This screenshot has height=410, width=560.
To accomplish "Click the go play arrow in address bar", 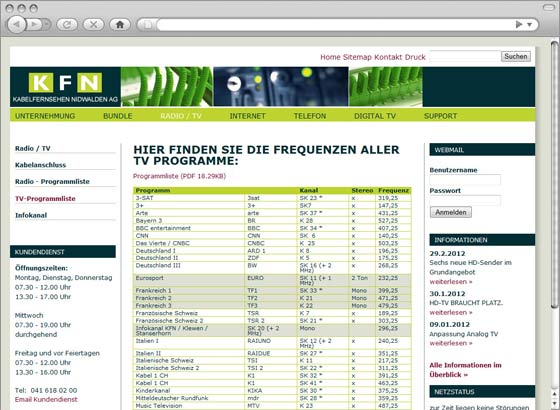I will pyautogui.click(x=519, y=24).
